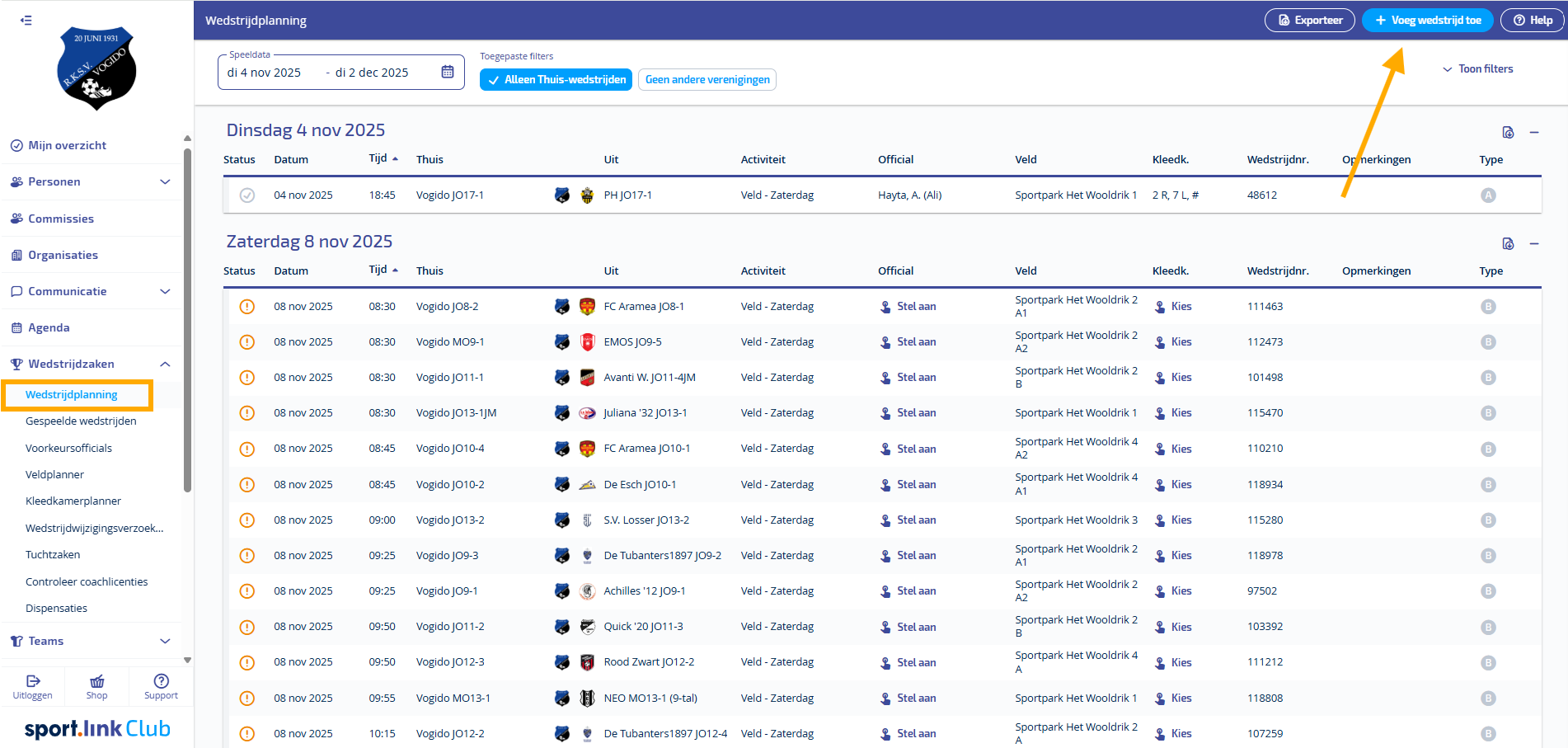This screenshot has width=1568, height=748.
Task: Open Tuchtzaken in the sidebar
Action: pos(53,555)
